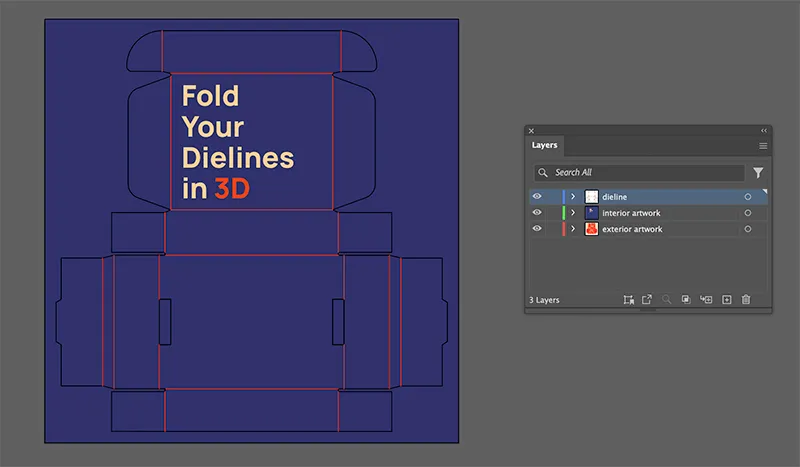Click the interior artwork layer name
The height and width of the screenshot is (467, 800).
631,213
